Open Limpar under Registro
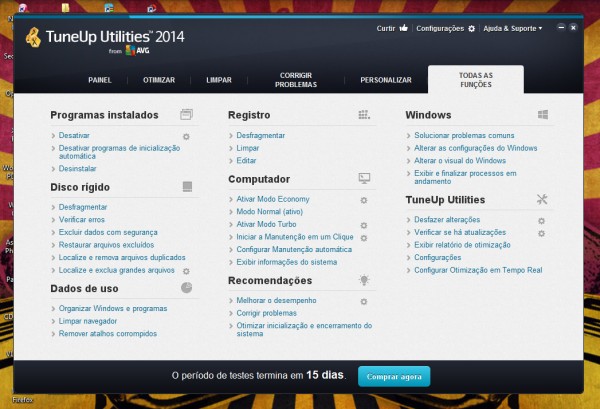Viewport: 600px width, 409px height. [248, 148]
